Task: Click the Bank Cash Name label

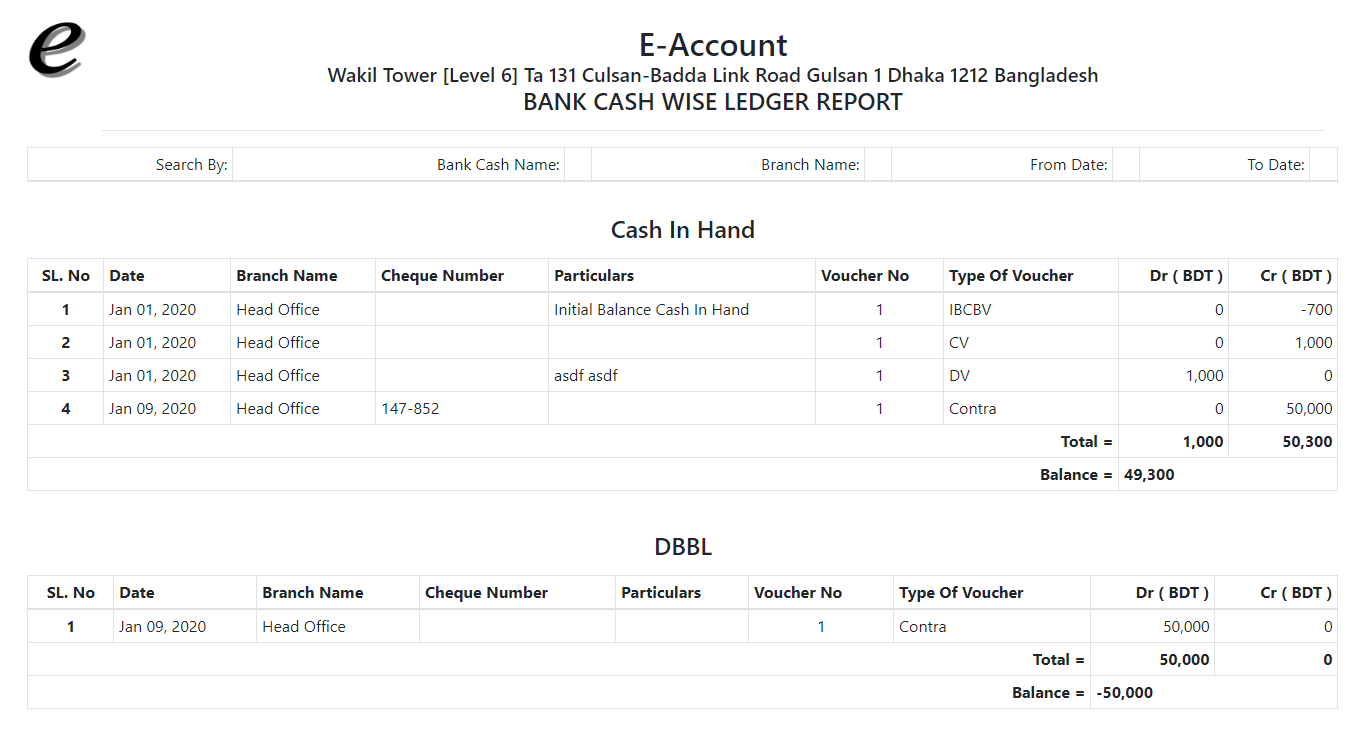Action: point(498,165)
